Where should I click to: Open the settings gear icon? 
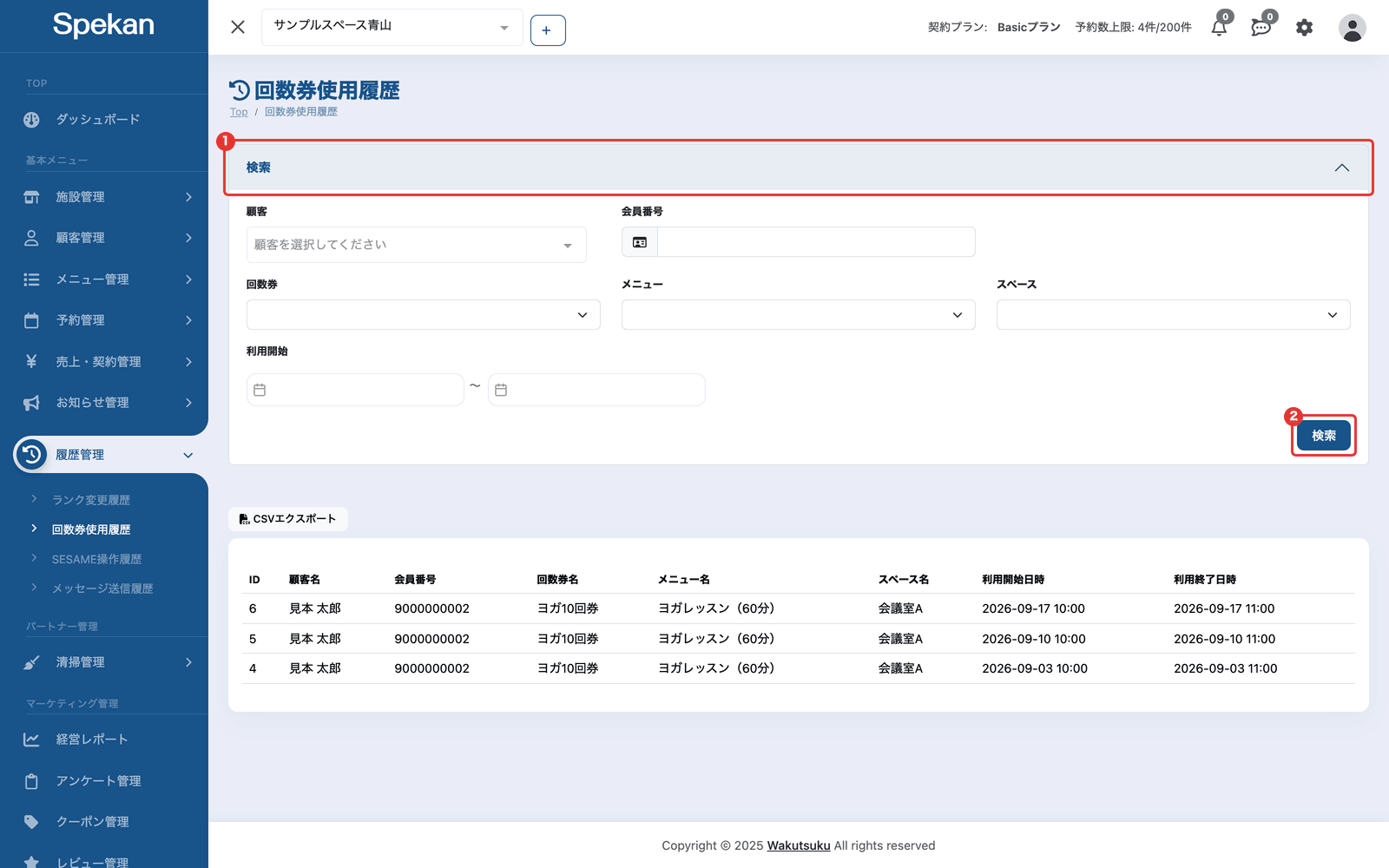click(1304, 28)
